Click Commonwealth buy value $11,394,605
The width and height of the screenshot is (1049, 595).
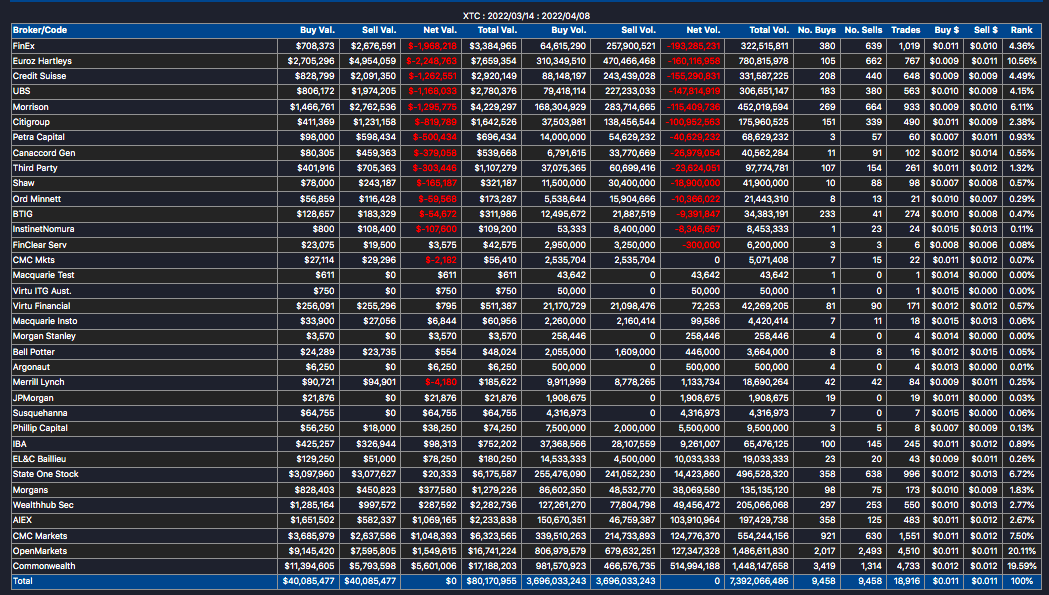click(x=309, y=566)
